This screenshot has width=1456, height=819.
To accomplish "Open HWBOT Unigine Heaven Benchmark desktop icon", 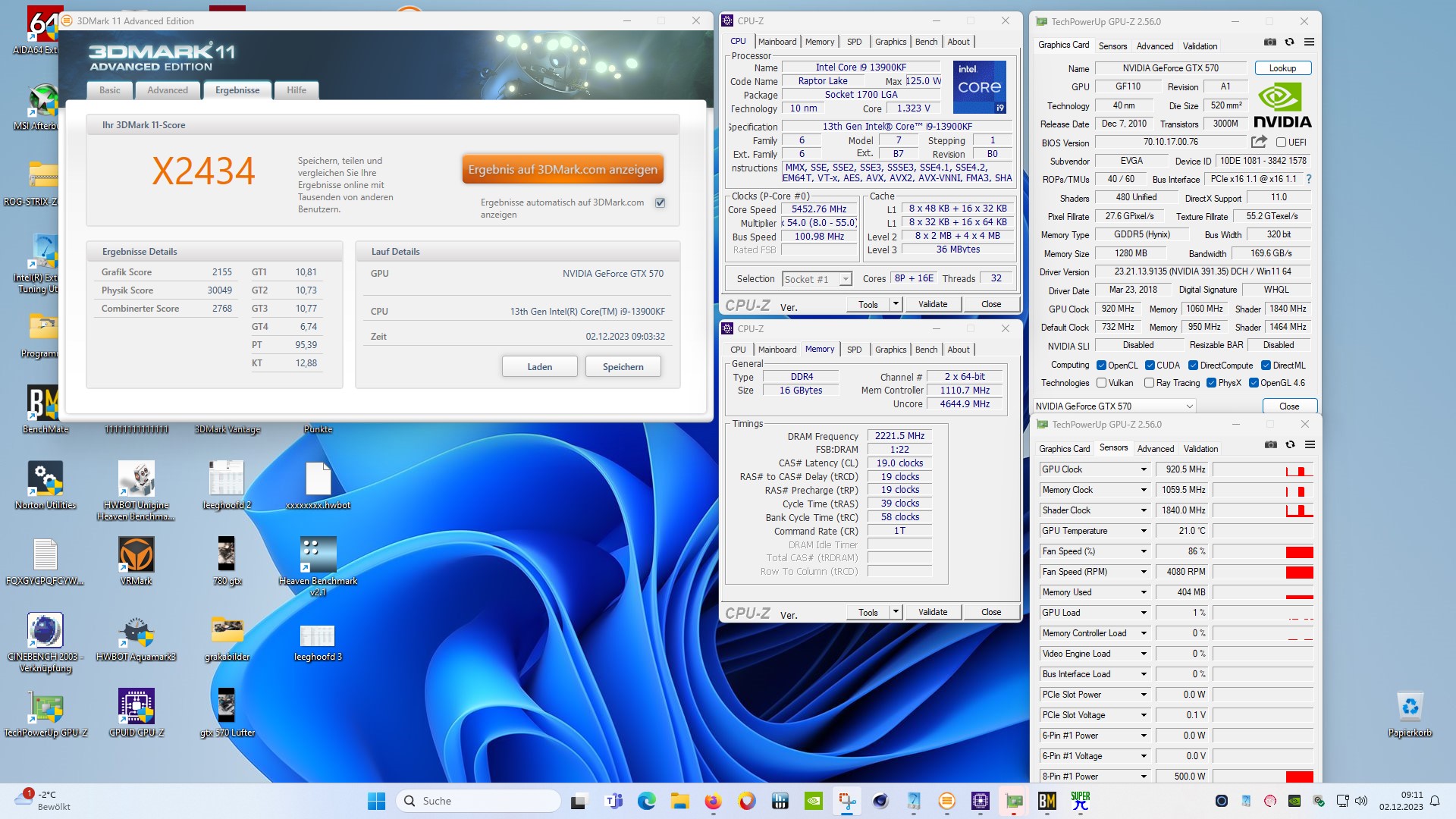I will click(x=136, y=491).
